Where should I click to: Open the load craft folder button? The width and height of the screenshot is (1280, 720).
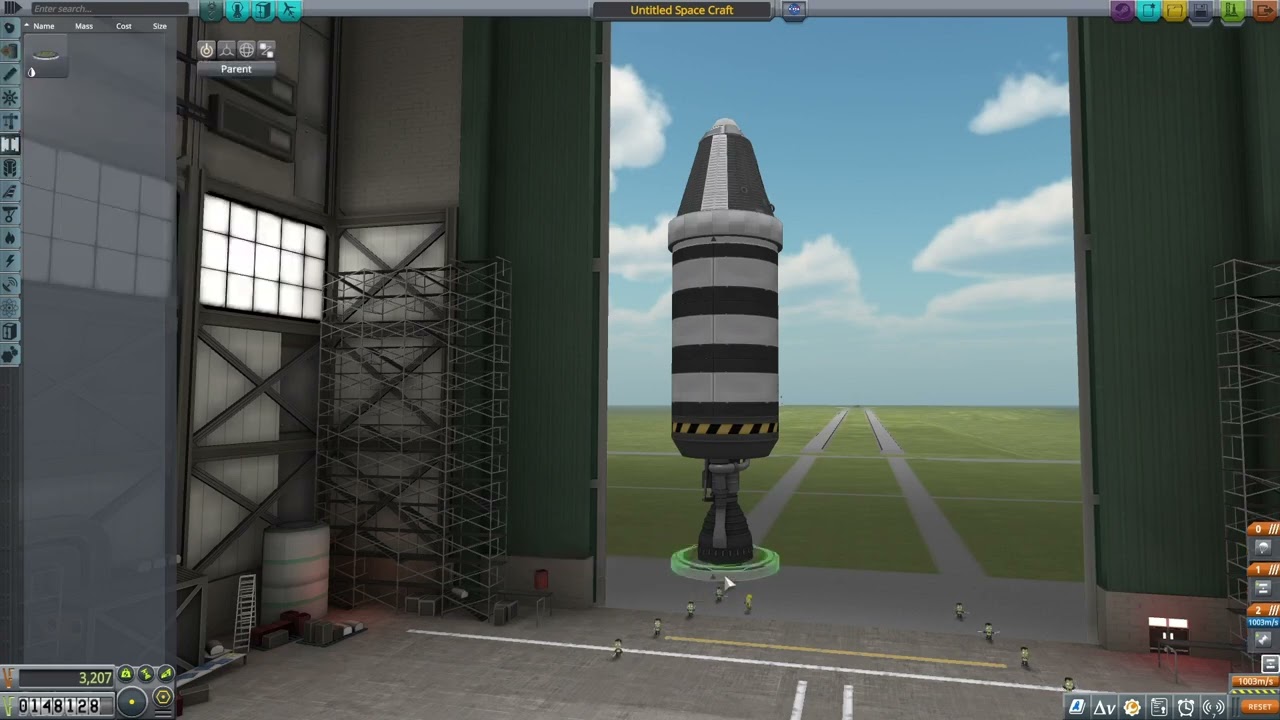click(x=1176, y=10)
